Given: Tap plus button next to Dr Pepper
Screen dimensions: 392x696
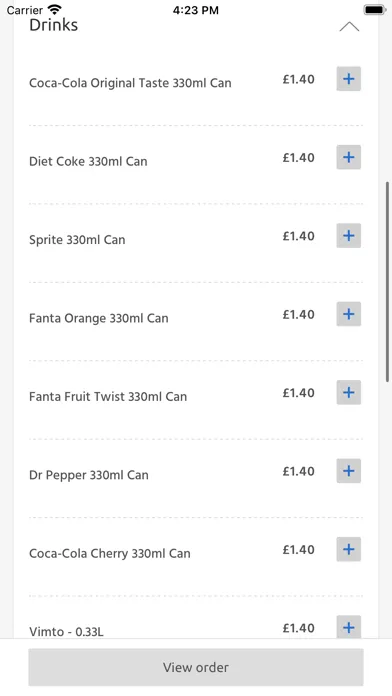Looking at the screenshot, I should point(348,471).
